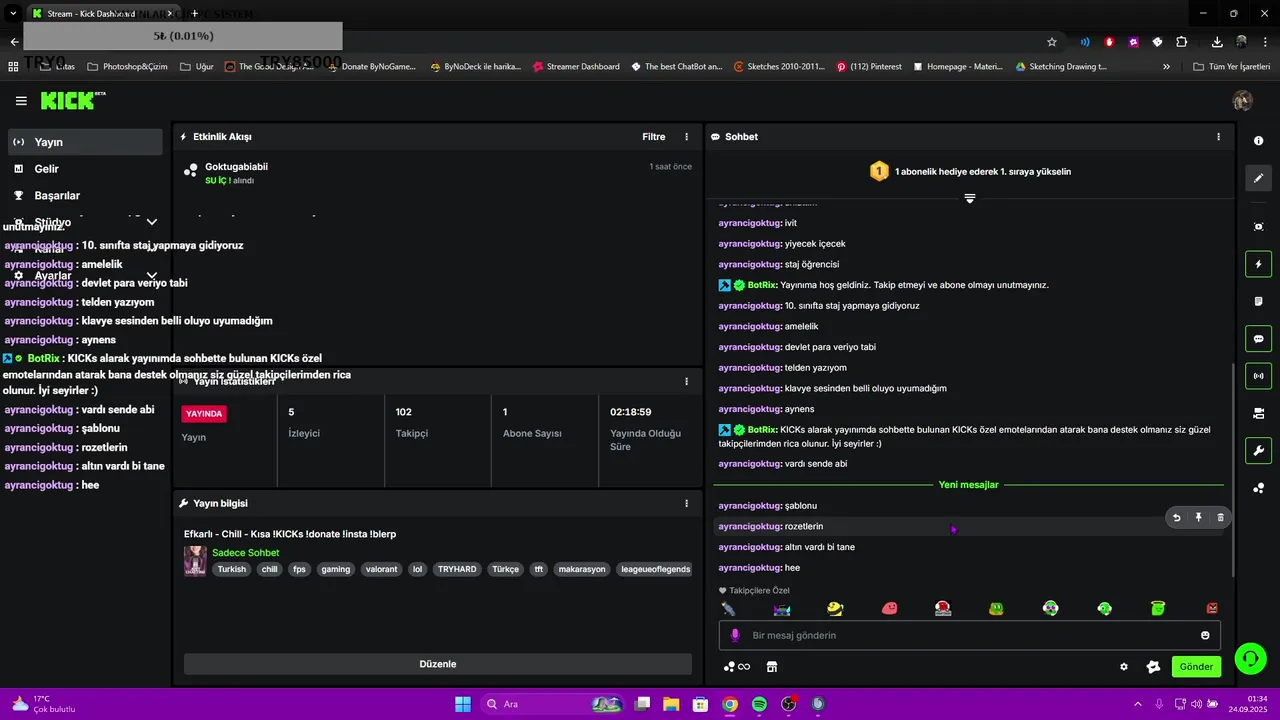The height and width of the screenshot is (720, 1280).
Task: Open the Windows Start menu
Action: click(463, 704)
